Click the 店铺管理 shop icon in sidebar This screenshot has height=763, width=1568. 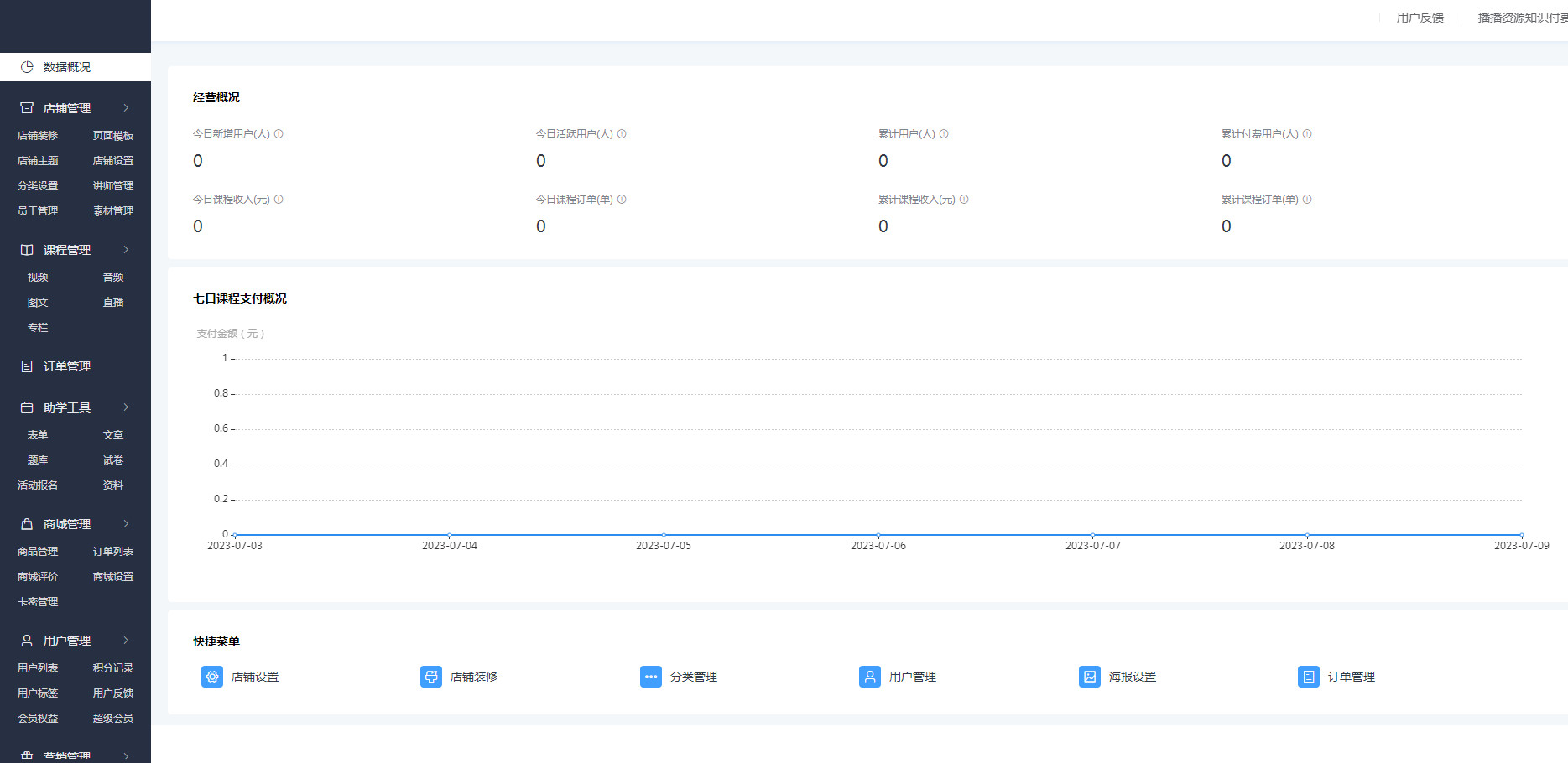point(27,108)
